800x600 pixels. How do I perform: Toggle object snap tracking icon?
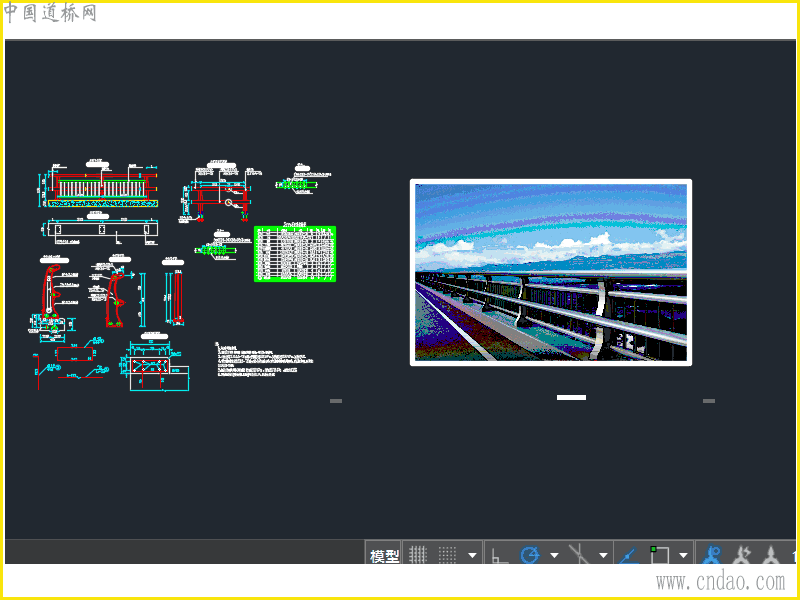tap(629, 555)
